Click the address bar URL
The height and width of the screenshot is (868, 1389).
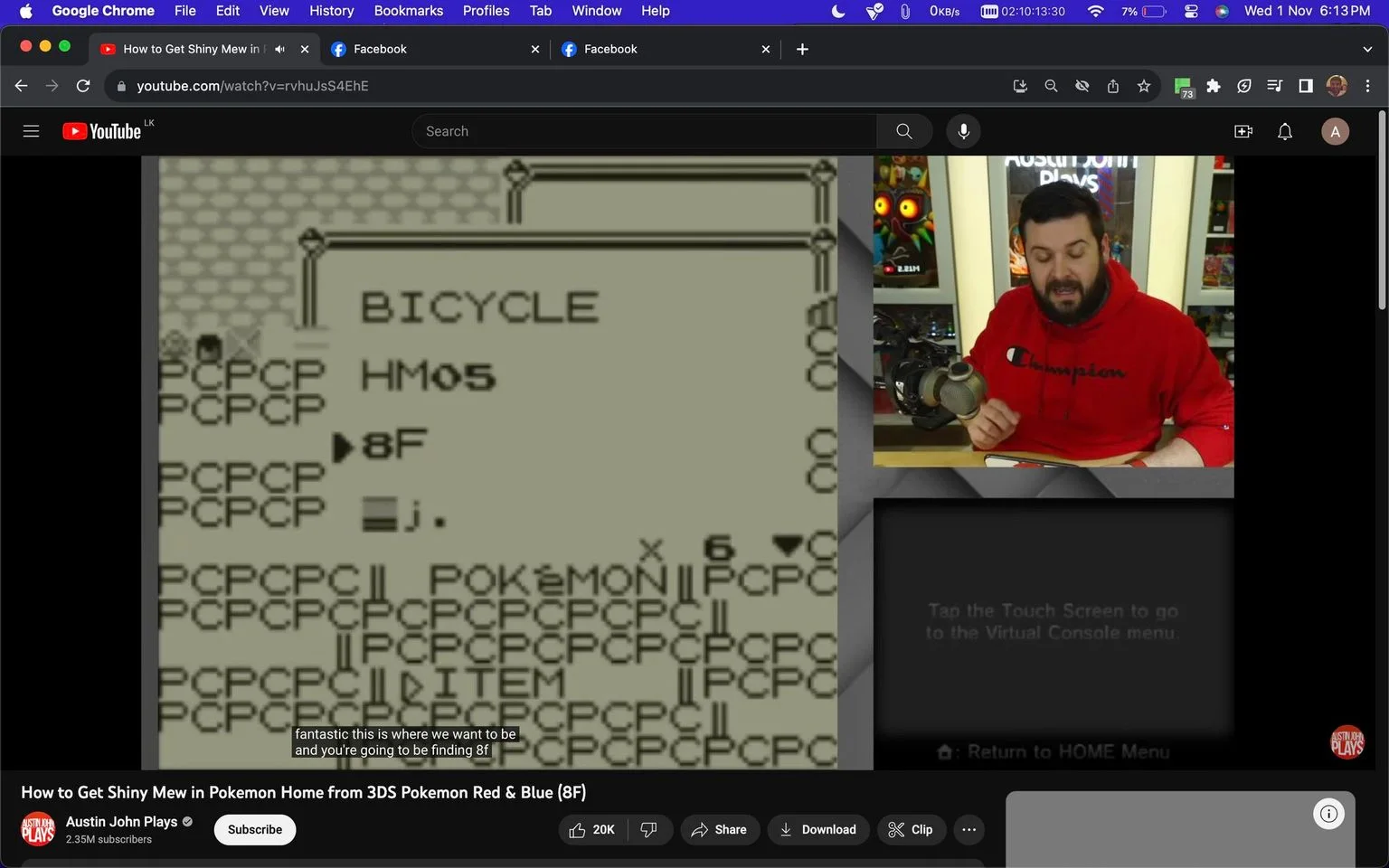coord(252,86)
